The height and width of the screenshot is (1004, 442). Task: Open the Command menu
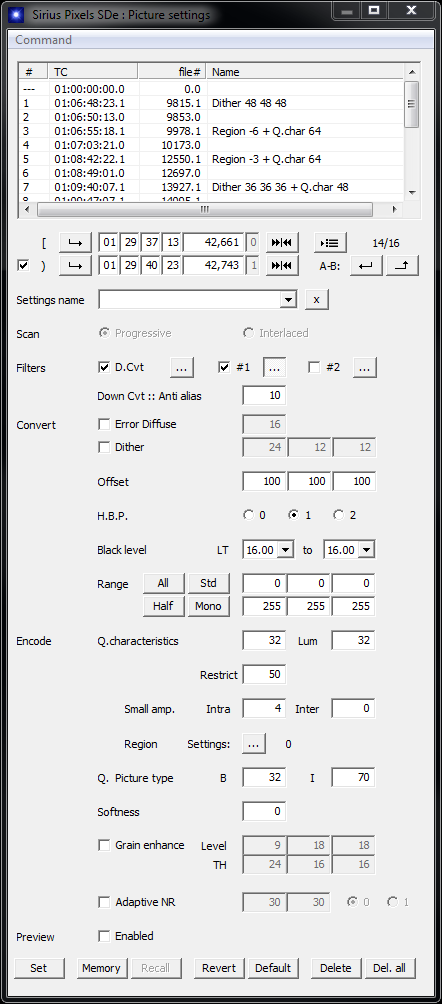[44, 40]
